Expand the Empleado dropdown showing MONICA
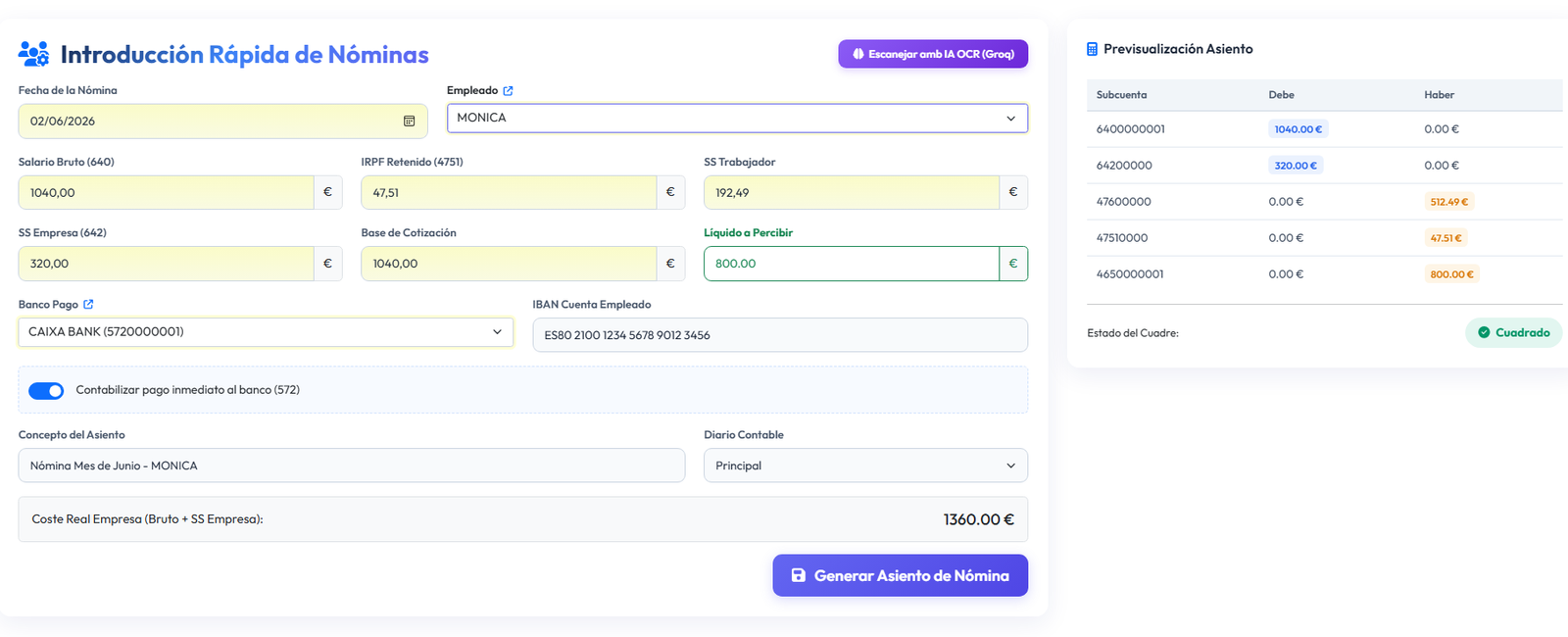Viewport: 1568px width, 637px height. pos(737,118)
